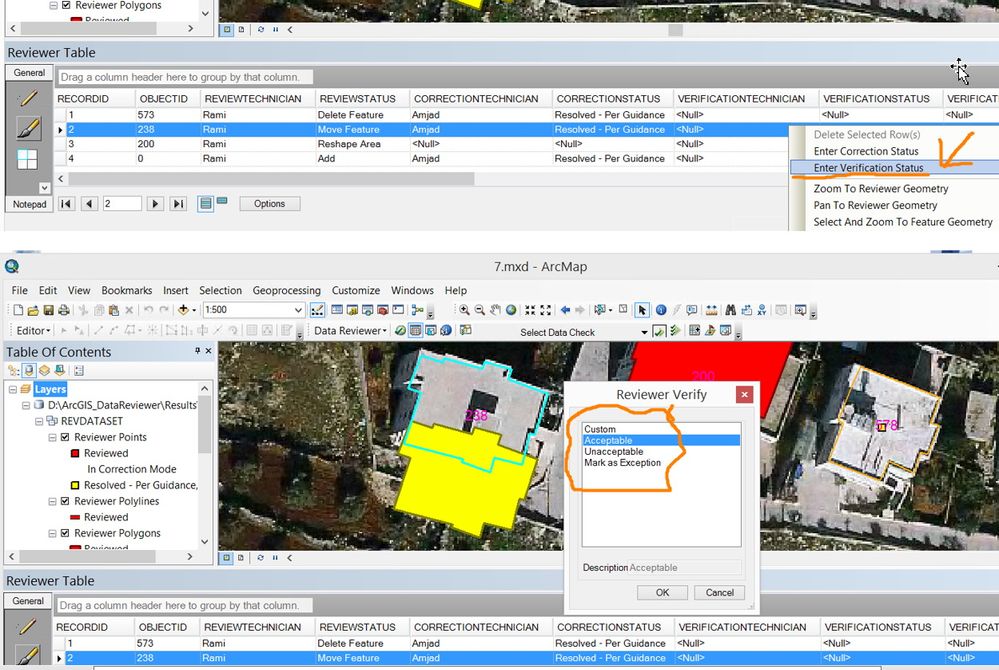Click the Go Back previous extent arrow
The image size is (999, 670).
[566, 311]
